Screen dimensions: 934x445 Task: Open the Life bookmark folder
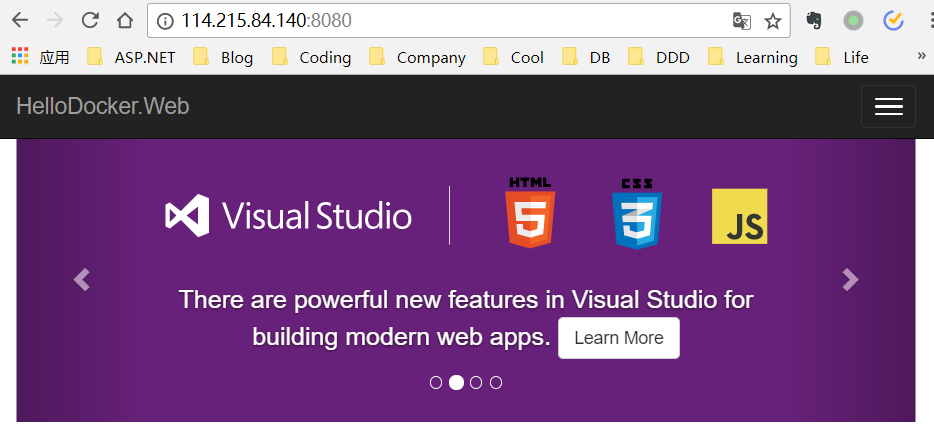[842, 57]
